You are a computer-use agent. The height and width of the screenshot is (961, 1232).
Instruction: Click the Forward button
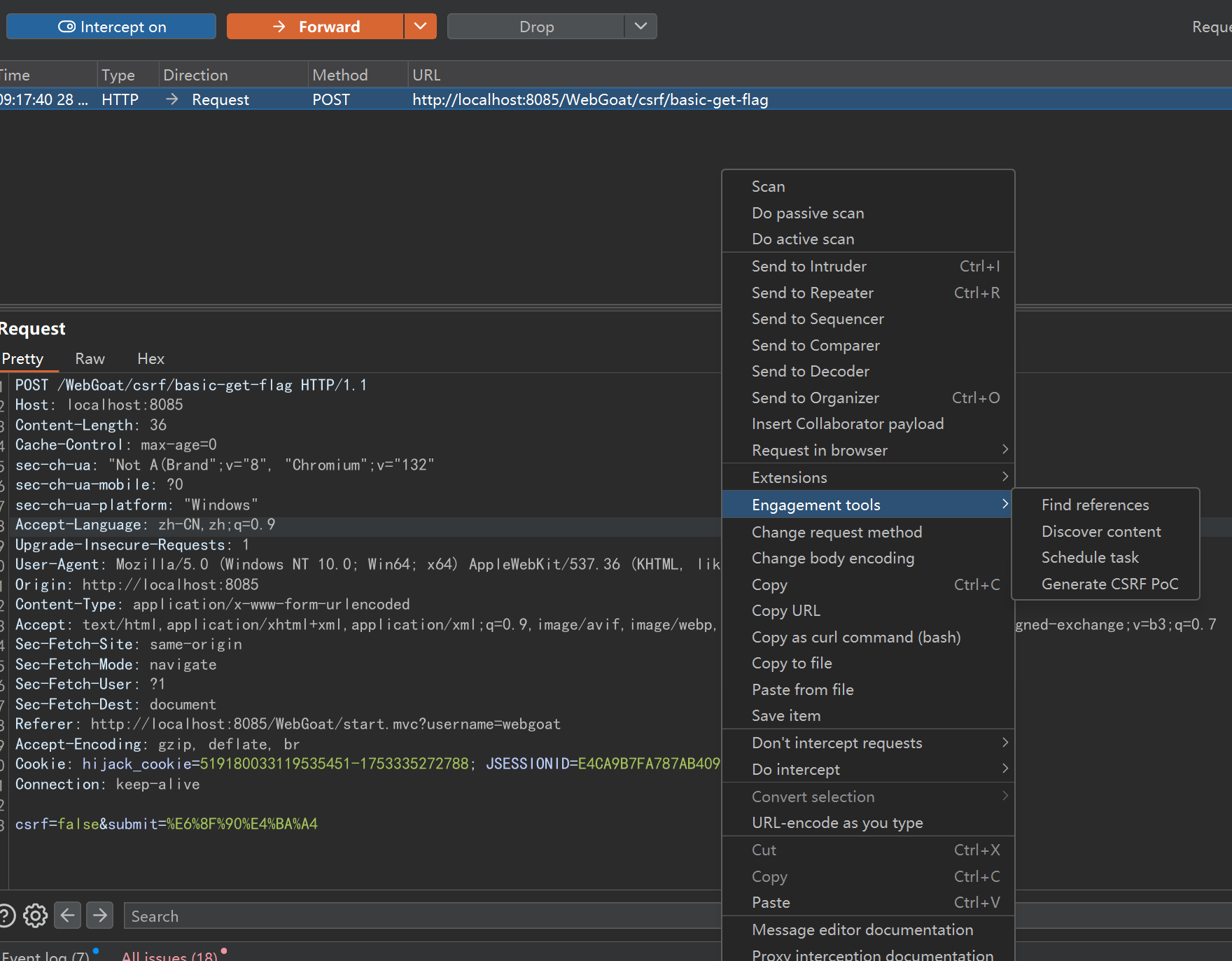click(x=315, y=27)
